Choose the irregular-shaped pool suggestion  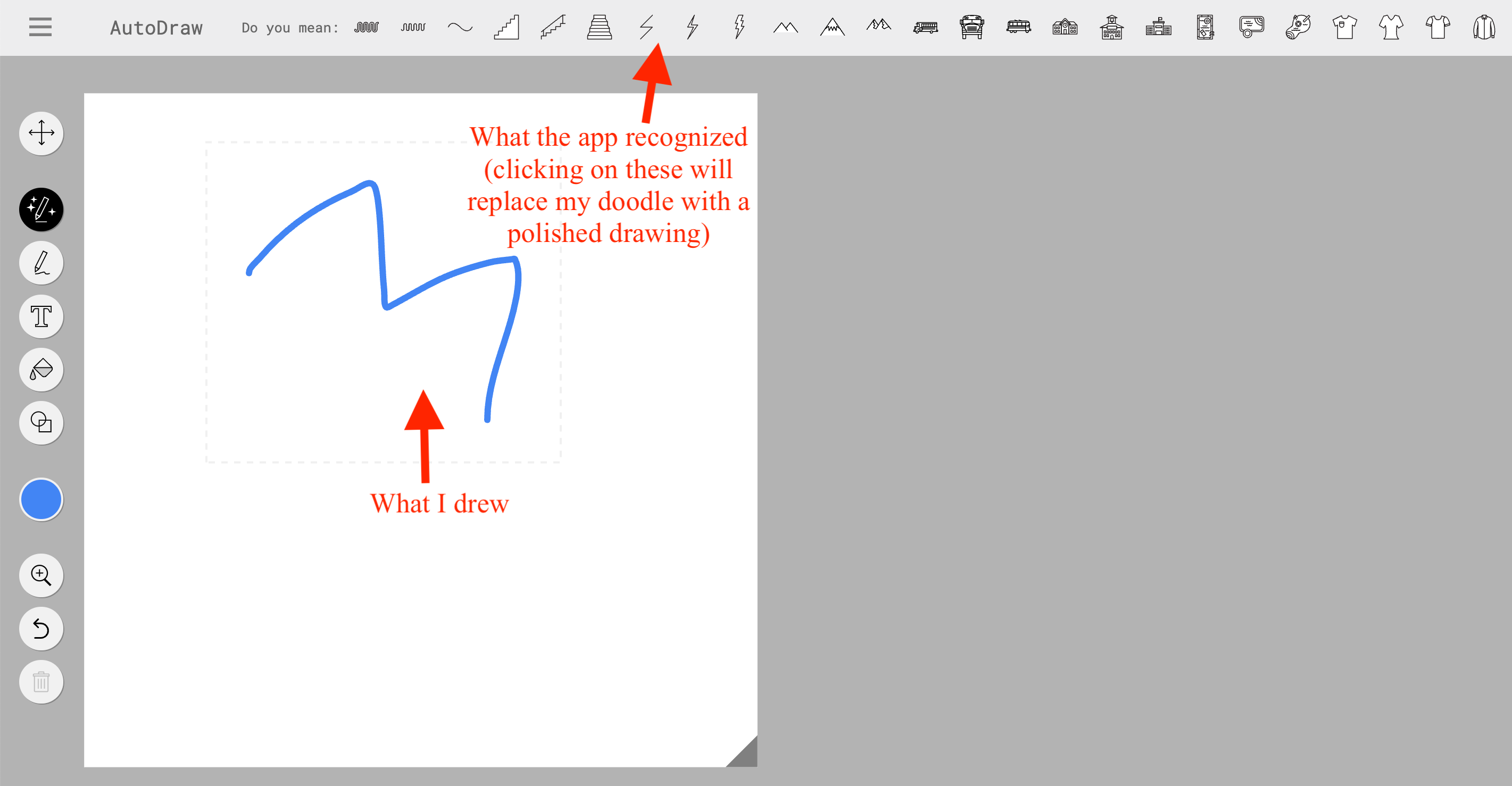[x=1298, y=27]
